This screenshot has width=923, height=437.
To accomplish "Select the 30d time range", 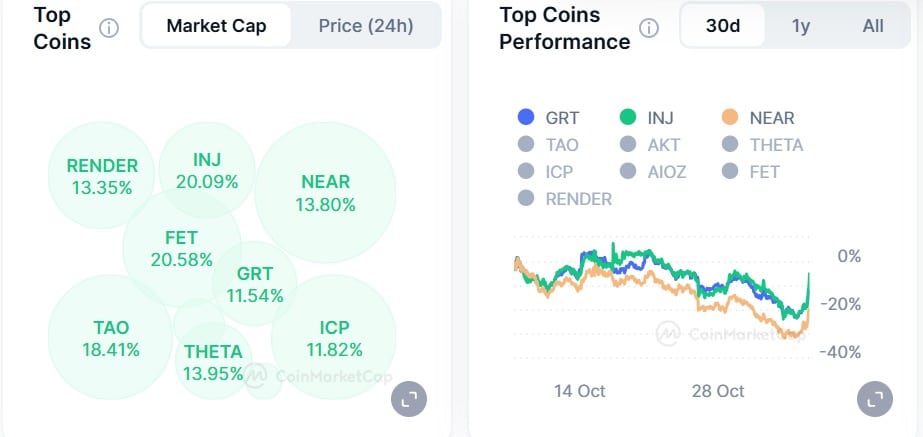I will pyautogui.click(x=723, y=26).
